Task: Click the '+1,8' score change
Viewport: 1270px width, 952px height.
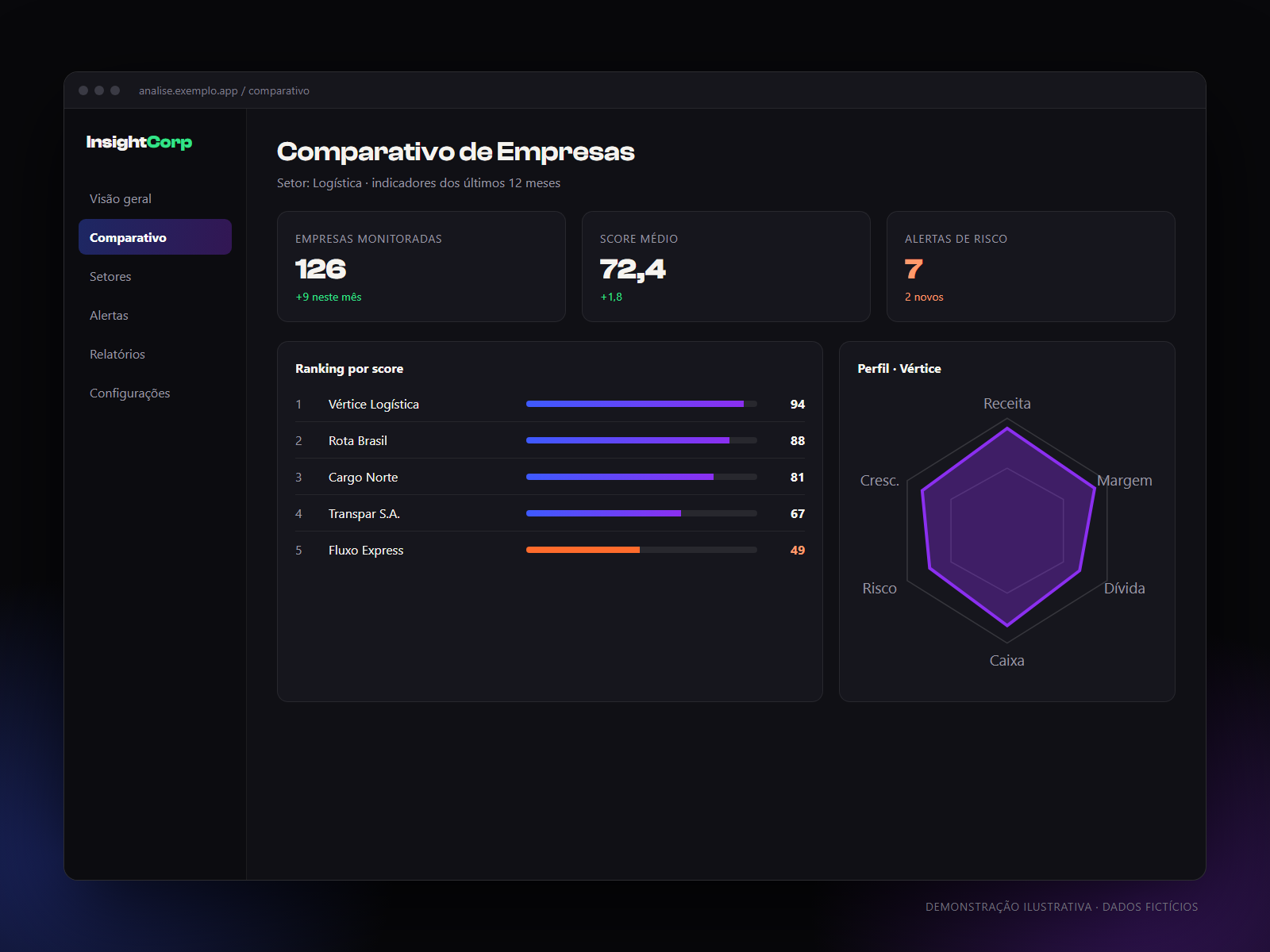Action: tap(611, 297)
